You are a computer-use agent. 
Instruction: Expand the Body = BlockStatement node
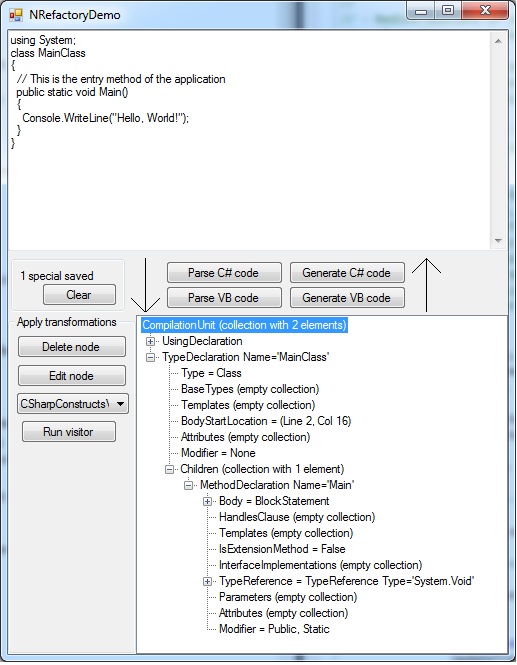click(x=207, y=502)
